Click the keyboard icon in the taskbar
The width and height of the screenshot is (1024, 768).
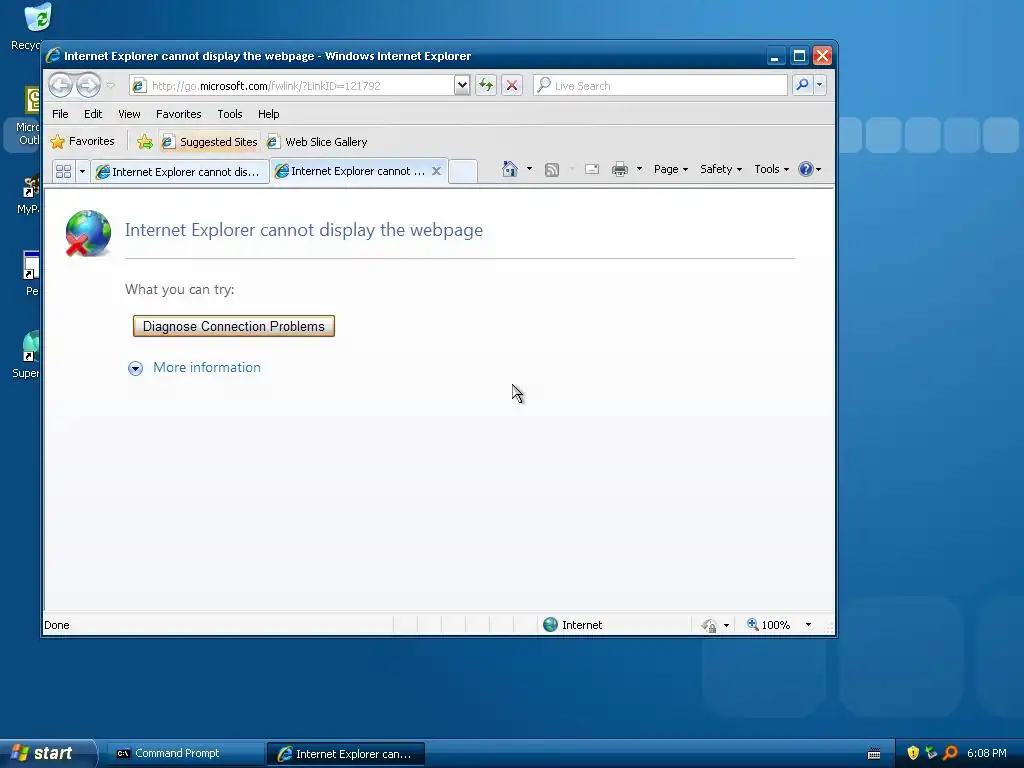[x=874, y=754]
